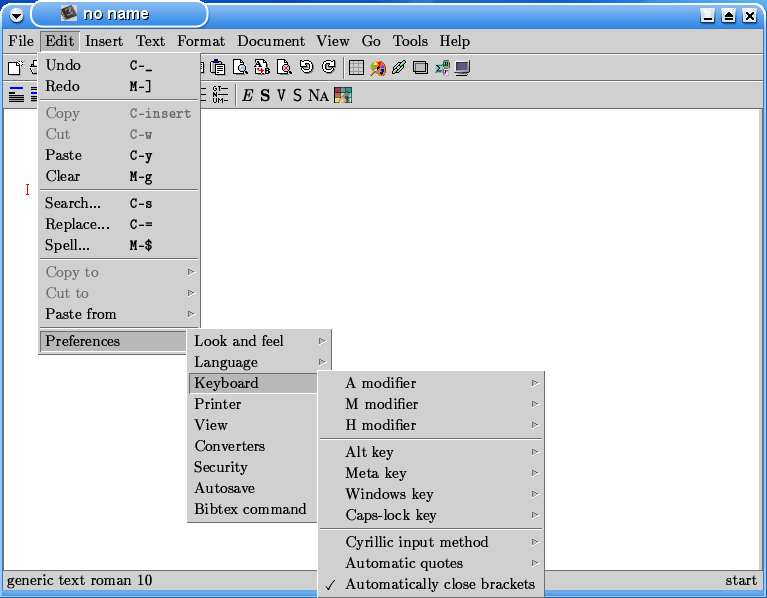Viewport: 767px width, 598px height.
Task: Open the Tools menu
Action: pos(410,41)
